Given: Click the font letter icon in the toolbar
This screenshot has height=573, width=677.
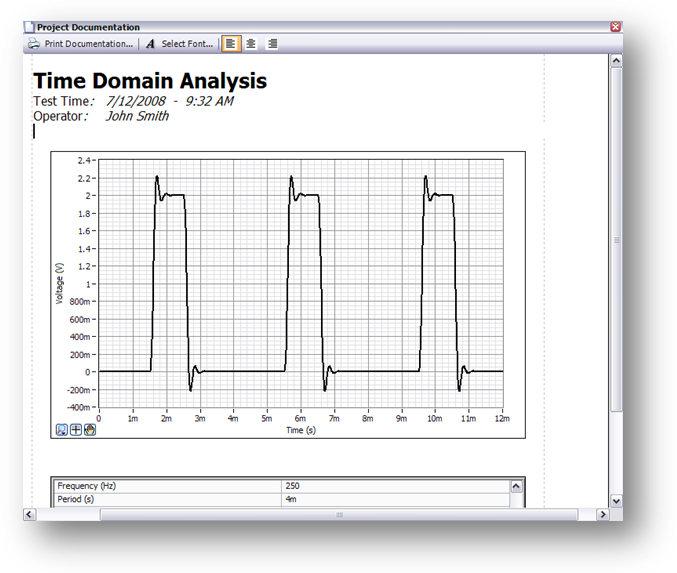Looking at the screenshot, I should point(151,44).
